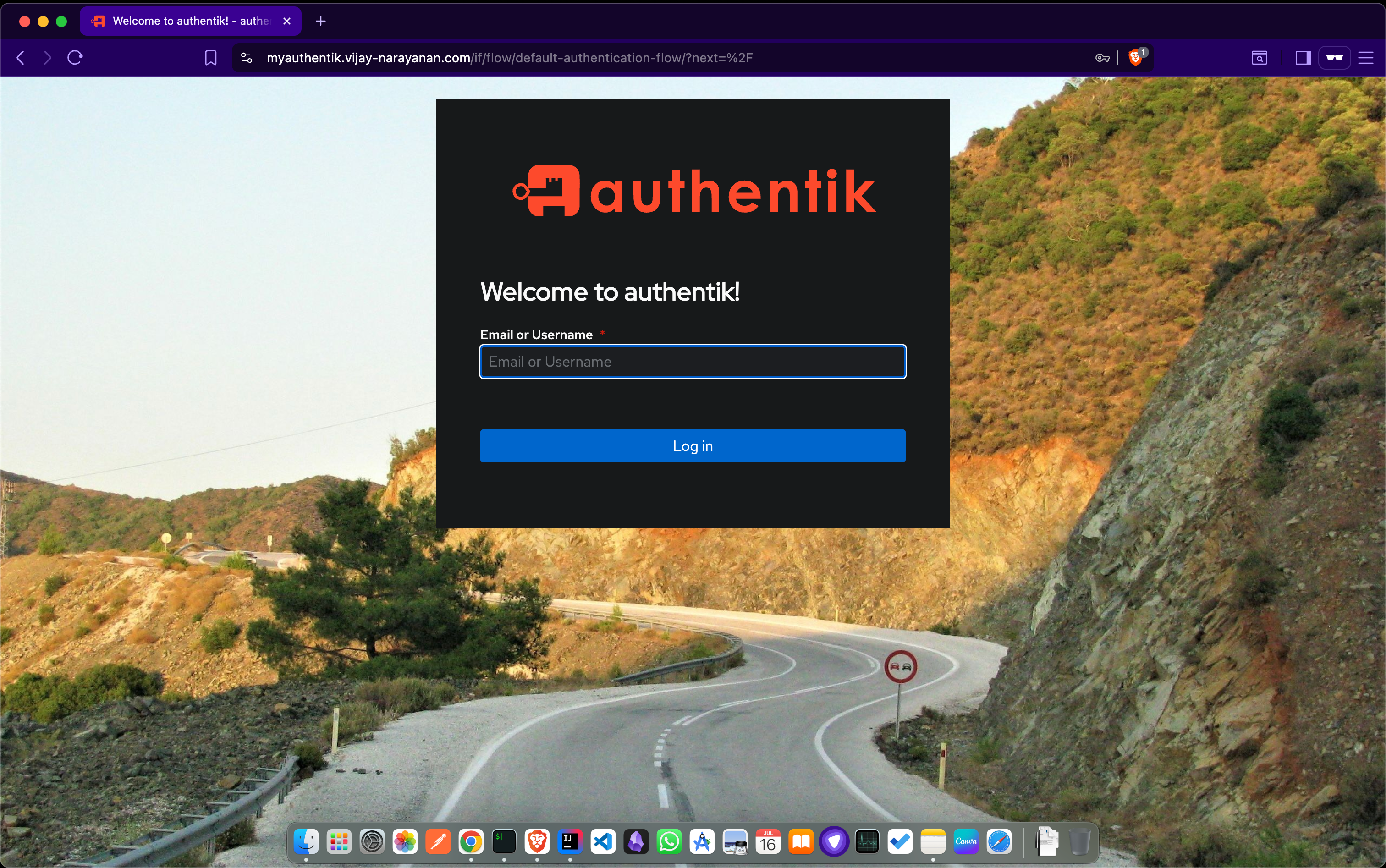1386x868 pixels.
Task: Open WhatsApp from the dock
Action: point(669,841)
